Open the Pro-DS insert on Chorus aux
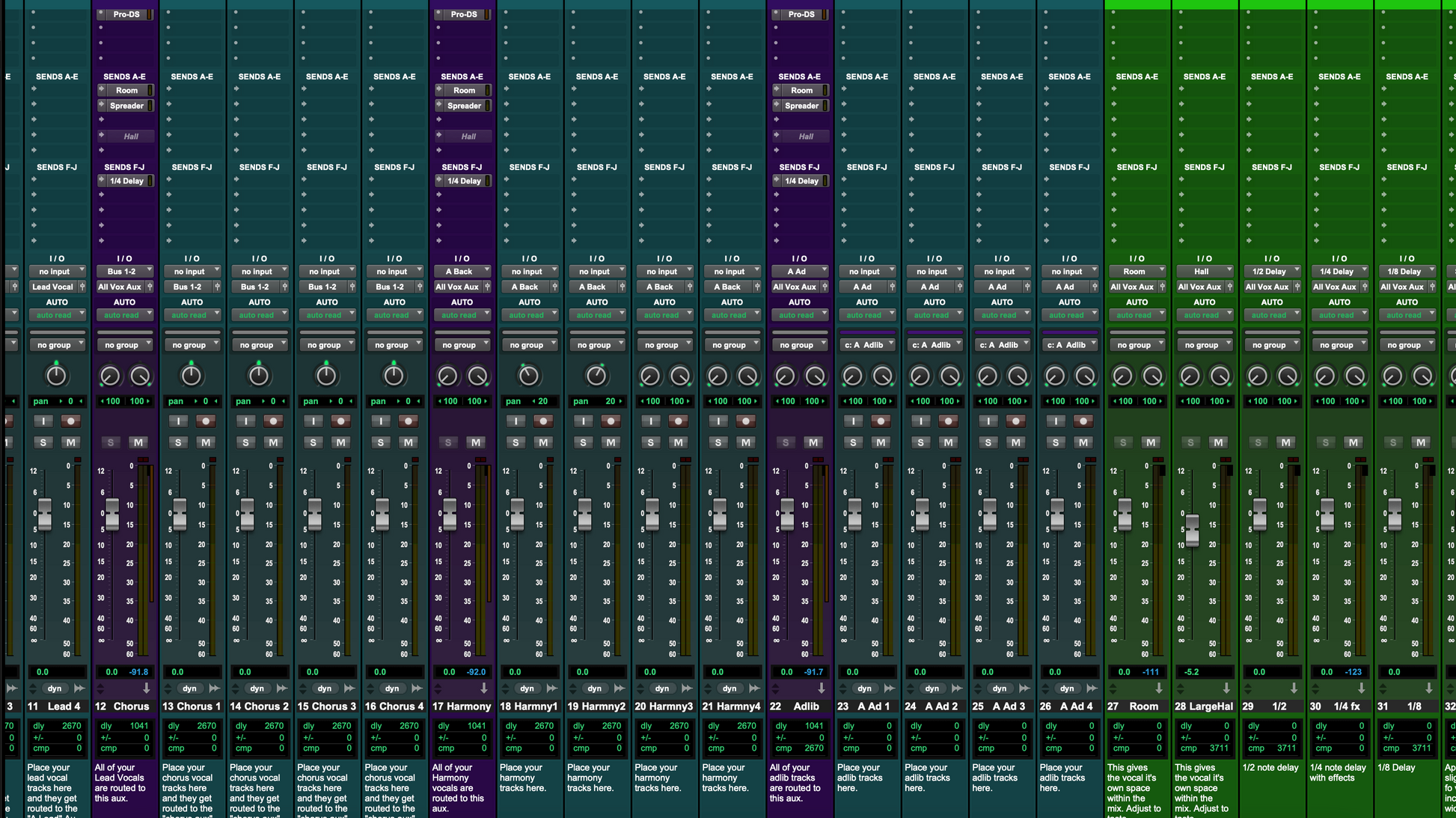1456x818 pixels. (126, 14)
